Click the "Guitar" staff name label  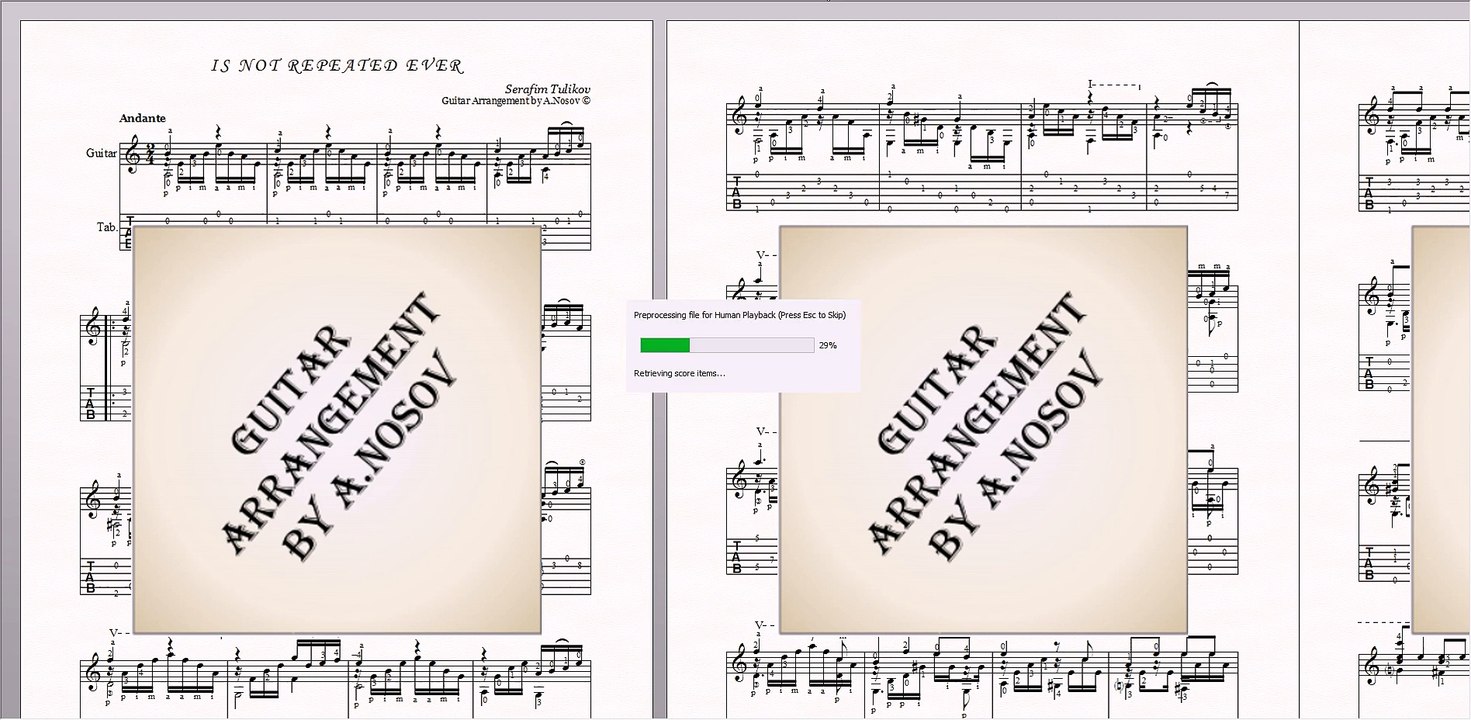[x=101, y=153]
